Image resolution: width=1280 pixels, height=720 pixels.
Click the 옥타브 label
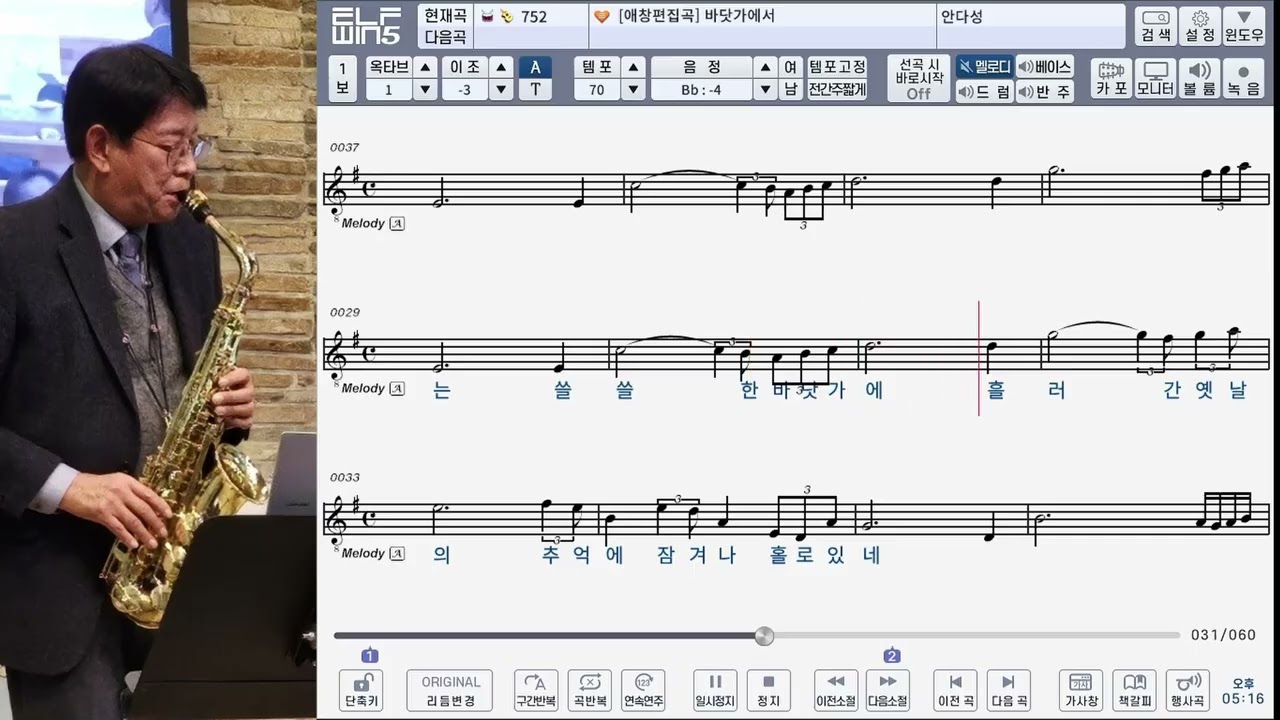pos(389,67)
